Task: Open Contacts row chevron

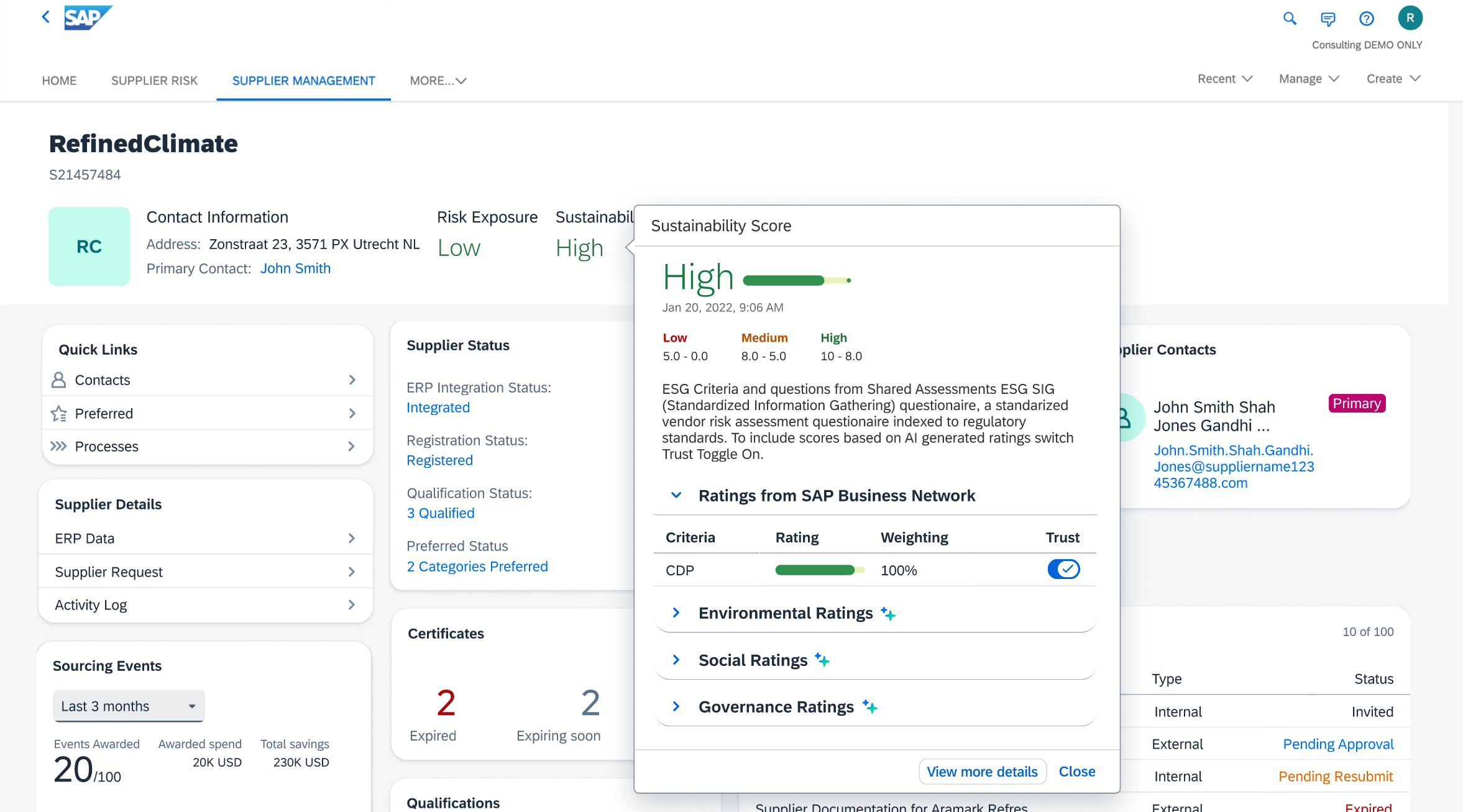Action: 352,380
